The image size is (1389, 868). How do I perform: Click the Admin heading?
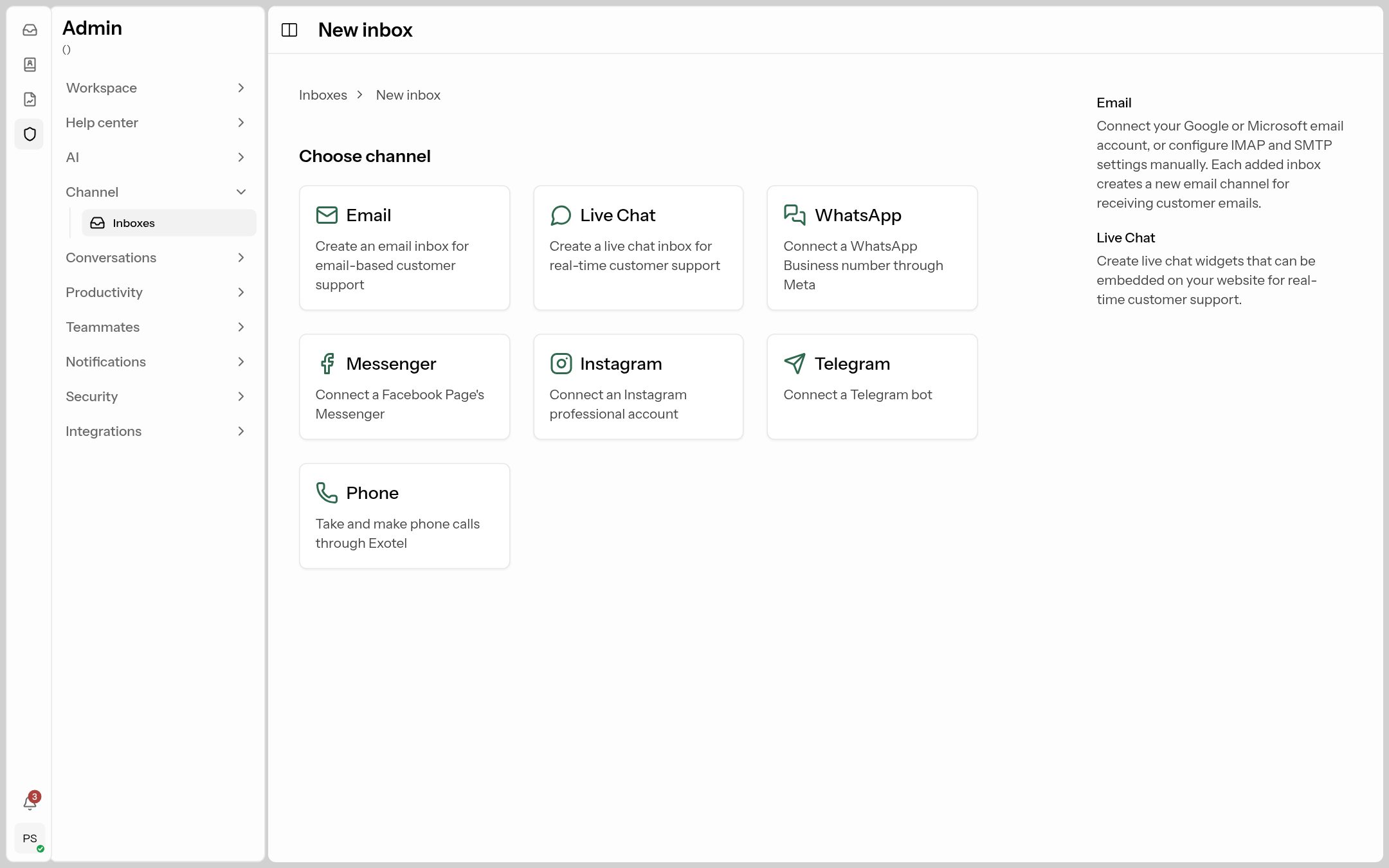[92, 28]
